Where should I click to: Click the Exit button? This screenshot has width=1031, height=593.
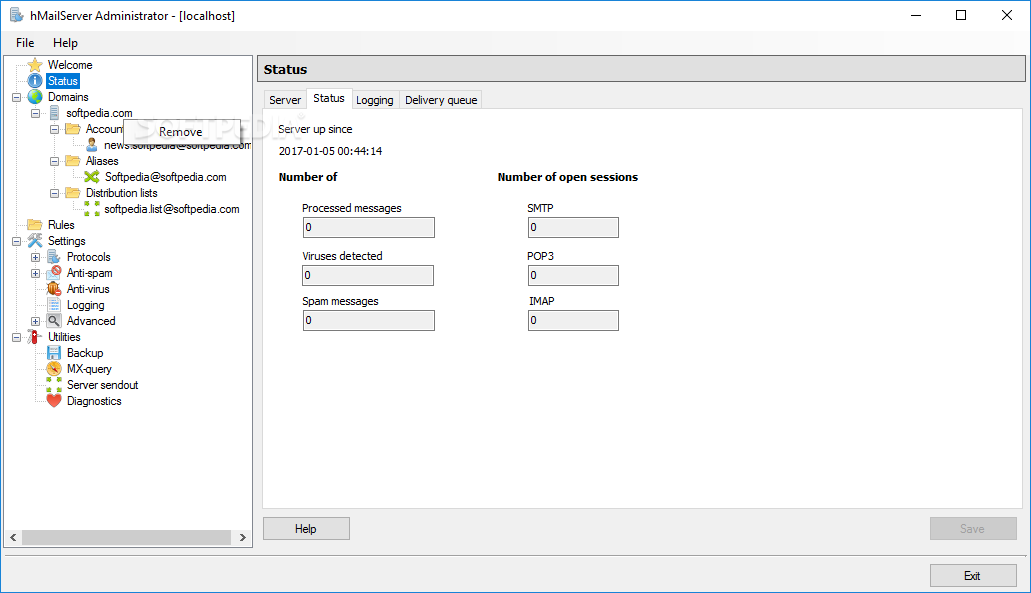(972, 576)
